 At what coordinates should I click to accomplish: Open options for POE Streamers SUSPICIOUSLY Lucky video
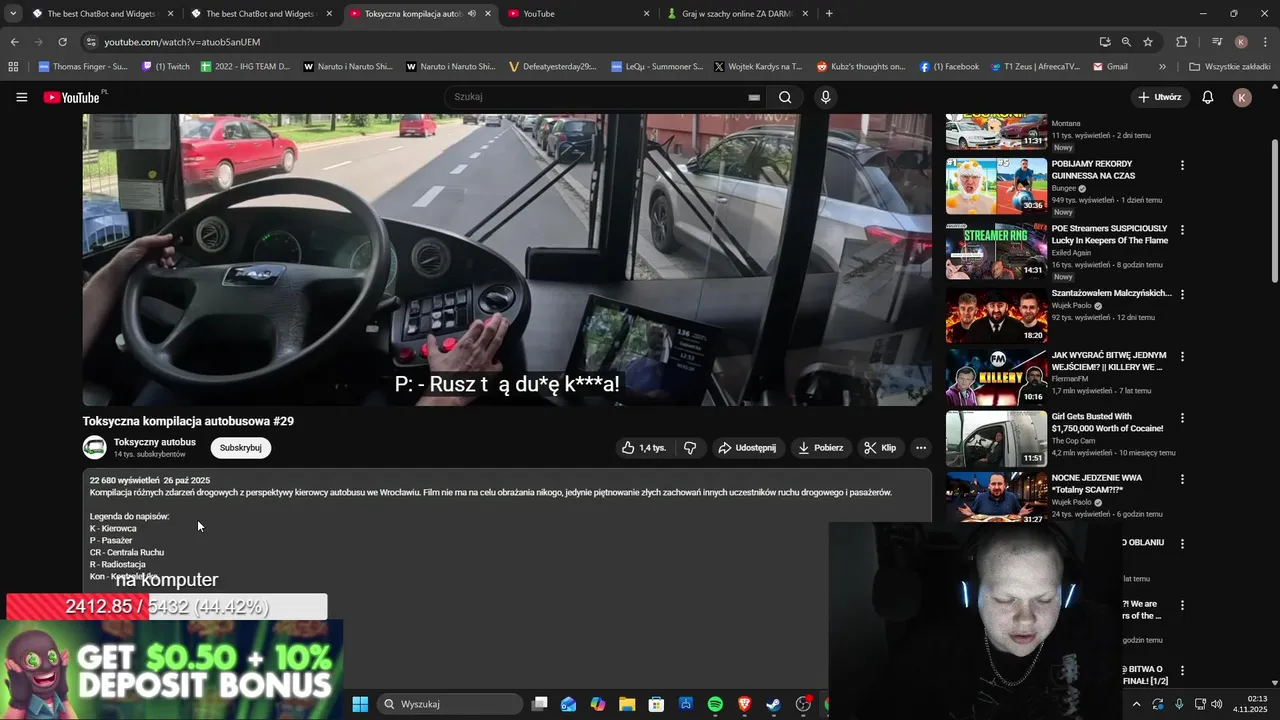(x=1182, y=230)
